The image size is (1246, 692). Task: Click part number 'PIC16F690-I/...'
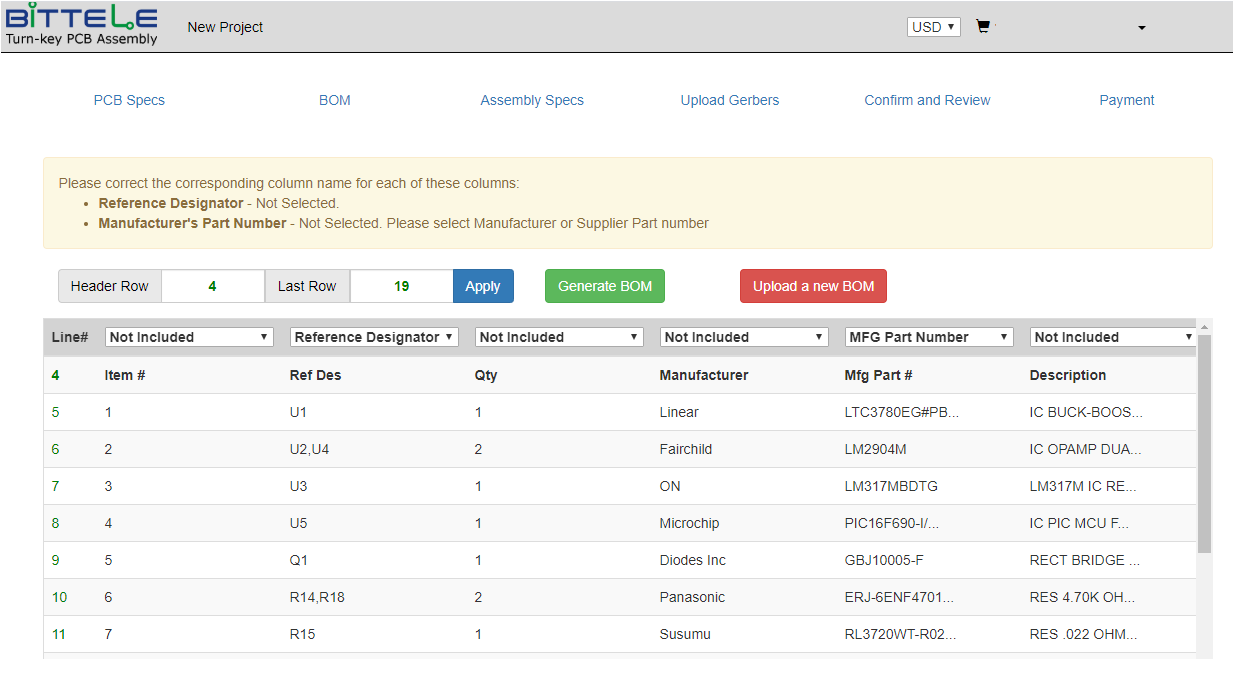pyautogui.click(x=892, y=523)
